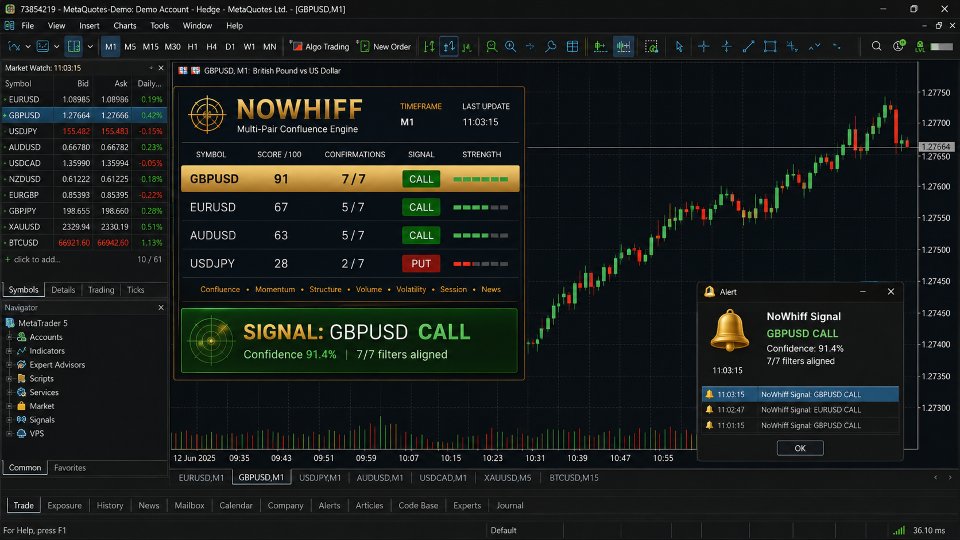Expand the Services node in Navigator
Image resolution: width=960 pixels, height=540 pixels.
(x=9, y=392)
